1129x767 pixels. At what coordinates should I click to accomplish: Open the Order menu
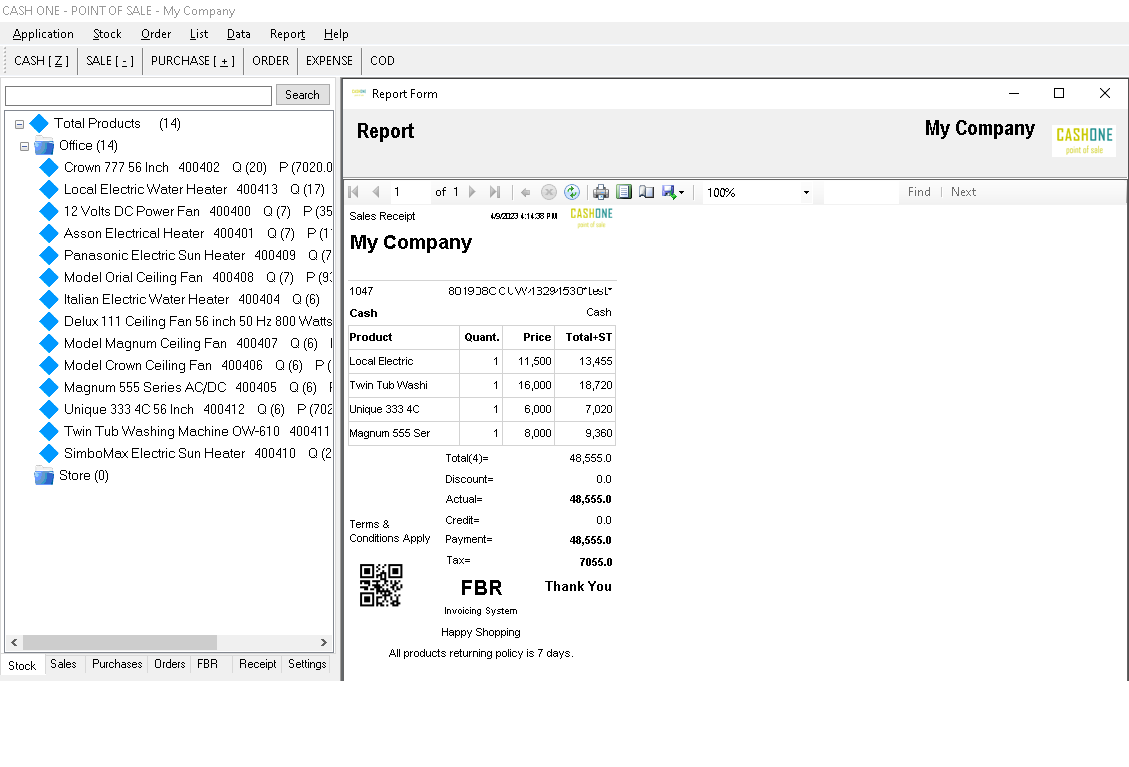click(156, 34)
